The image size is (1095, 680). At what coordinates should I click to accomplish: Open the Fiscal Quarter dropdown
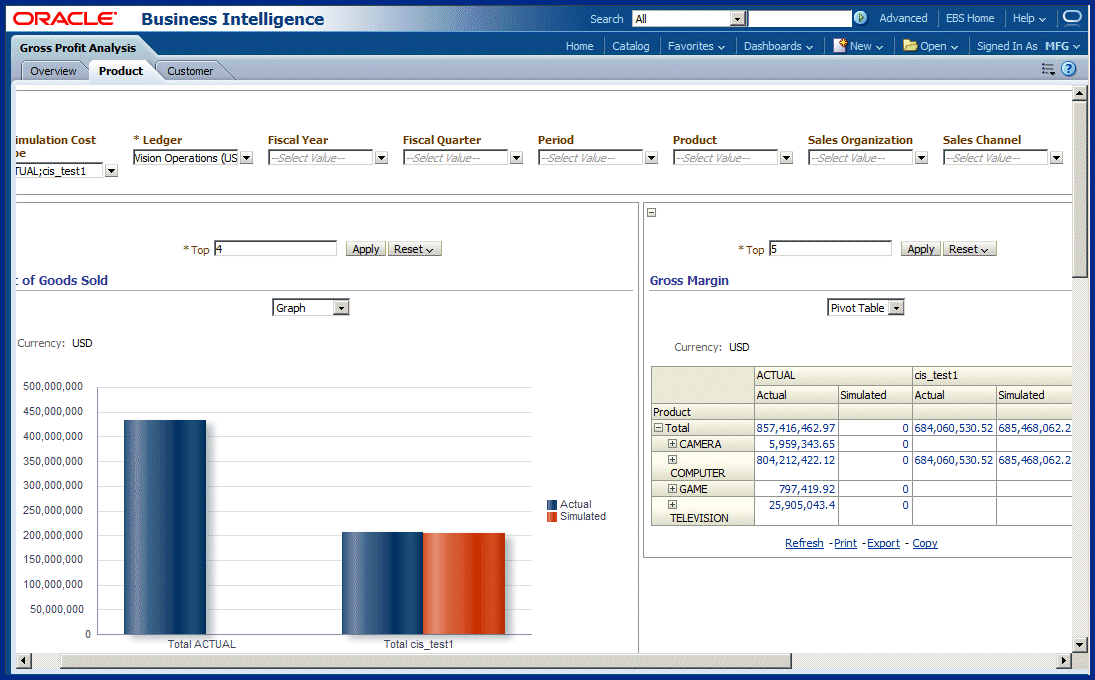[516, 158]
